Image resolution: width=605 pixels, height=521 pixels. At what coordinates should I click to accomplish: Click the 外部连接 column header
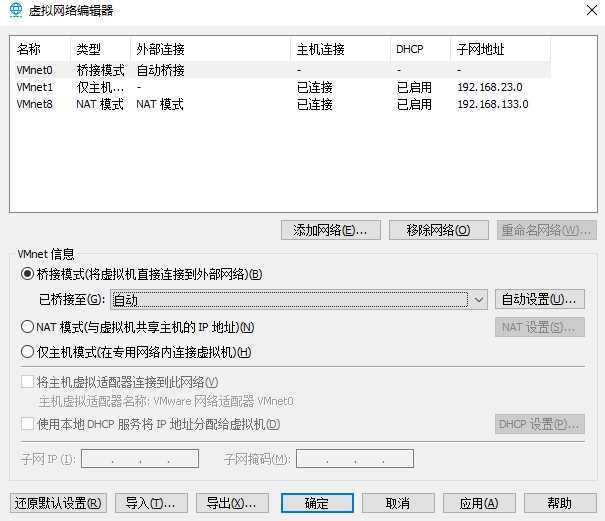pos(160,49)
